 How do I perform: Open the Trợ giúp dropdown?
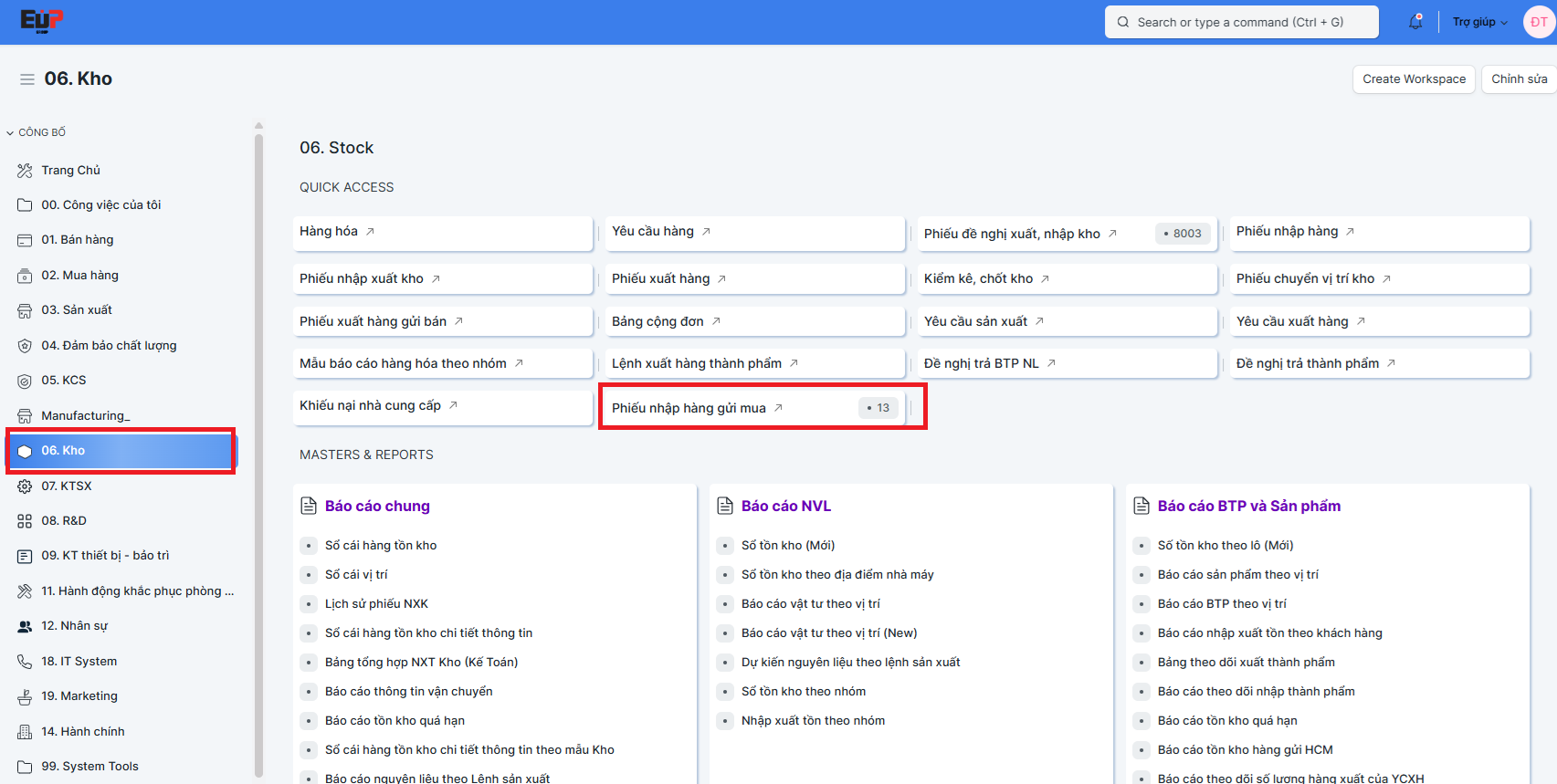pyautogui.click(x=1479, y=22)
